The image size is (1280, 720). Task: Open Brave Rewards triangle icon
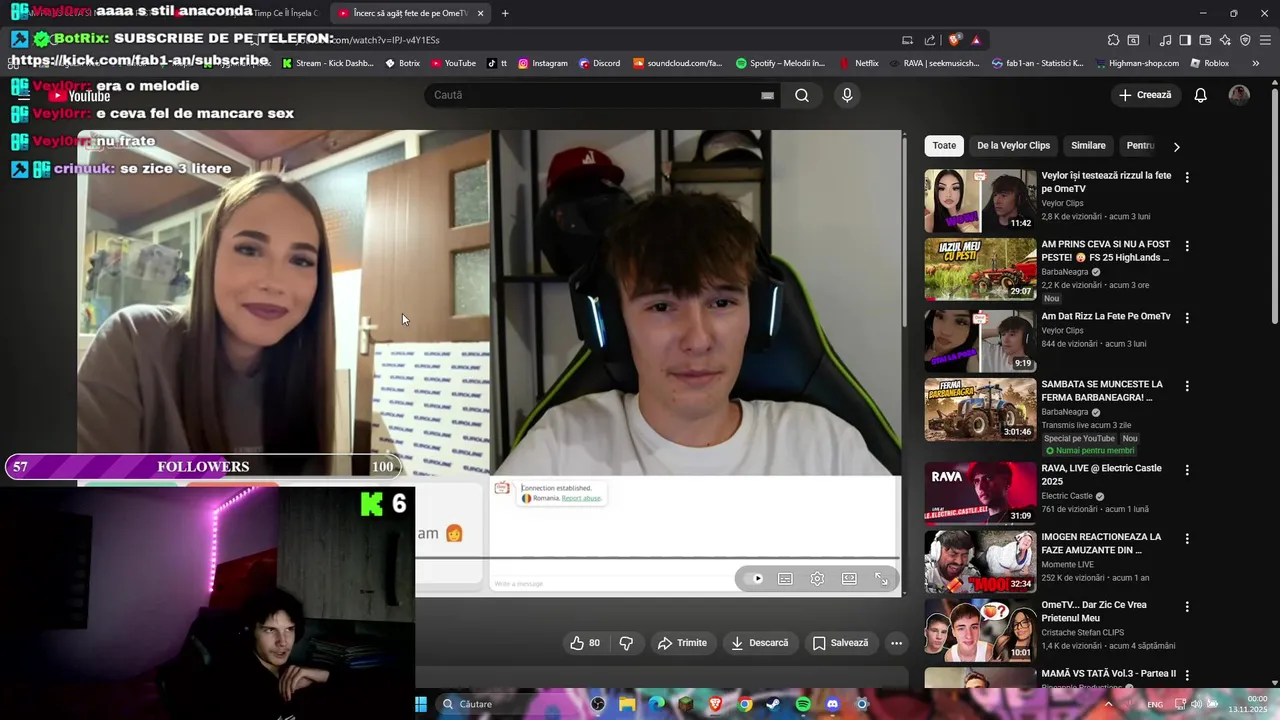click(976, 40)
